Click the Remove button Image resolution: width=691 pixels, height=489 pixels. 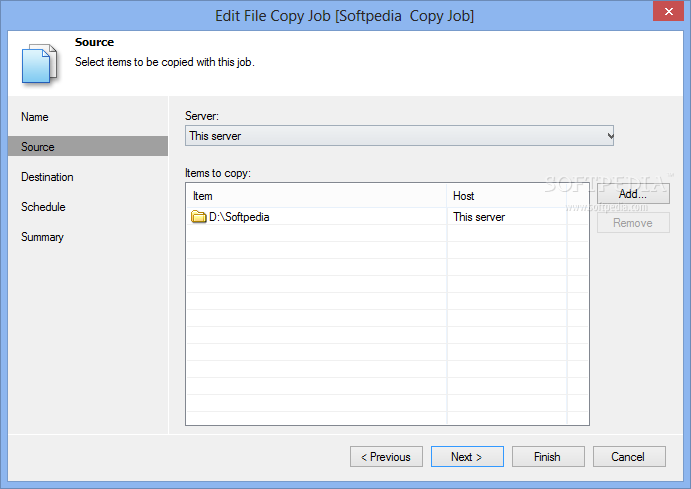tap(633, 223)
